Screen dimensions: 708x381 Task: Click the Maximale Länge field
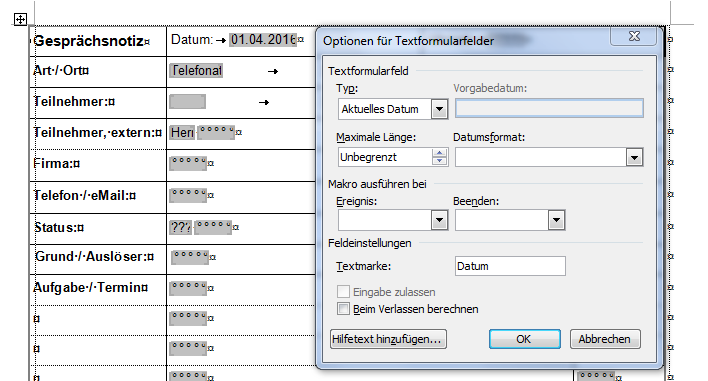pos(385,157)
